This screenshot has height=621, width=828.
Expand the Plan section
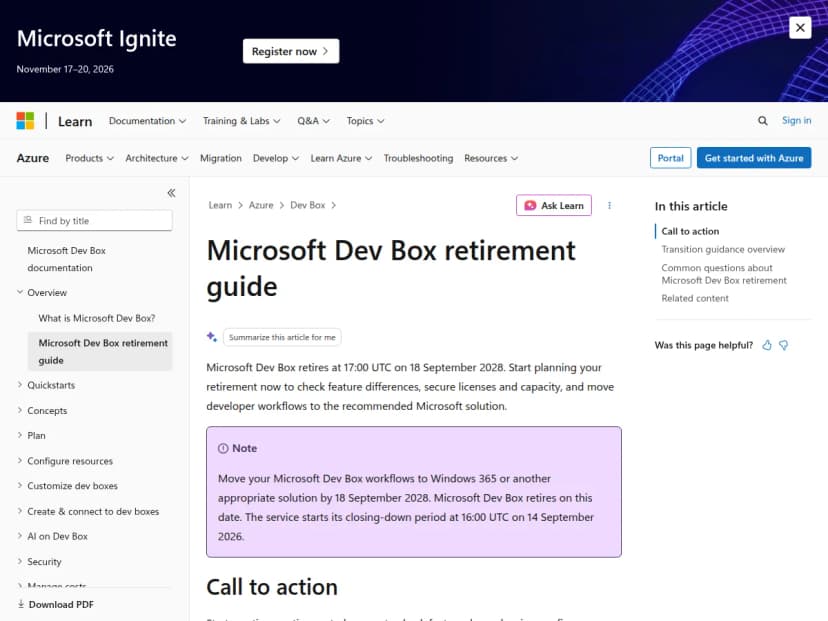tap(31, 436)
